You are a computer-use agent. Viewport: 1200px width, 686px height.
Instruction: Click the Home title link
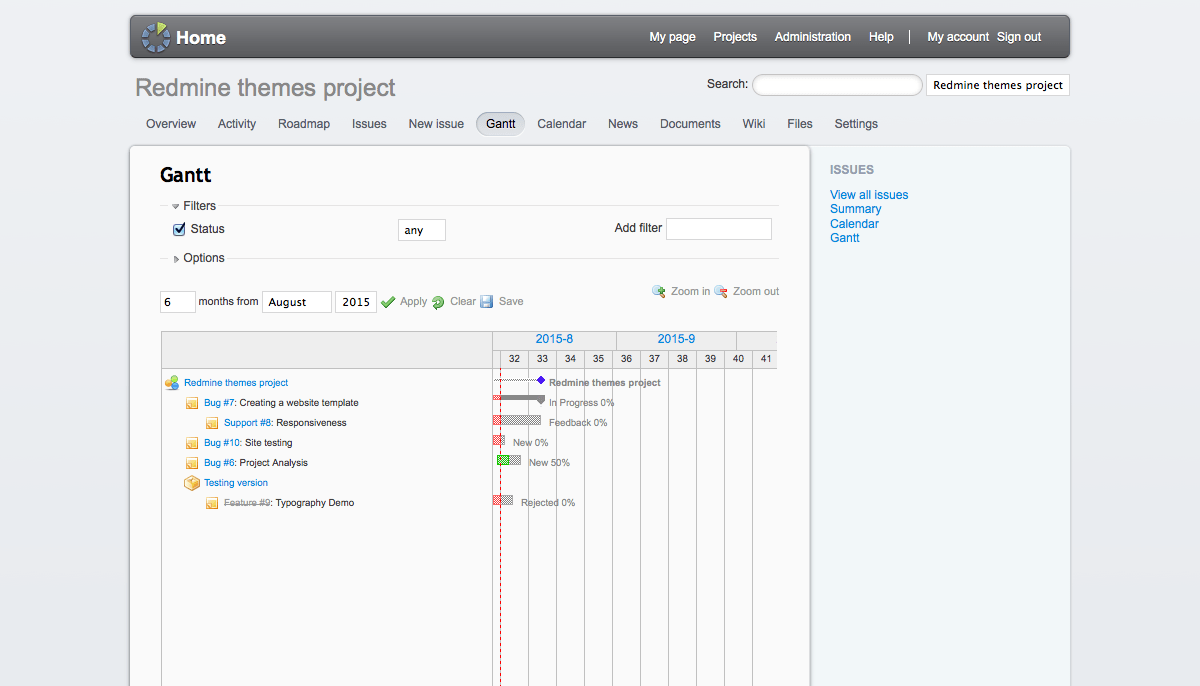(x=201, y=38)
